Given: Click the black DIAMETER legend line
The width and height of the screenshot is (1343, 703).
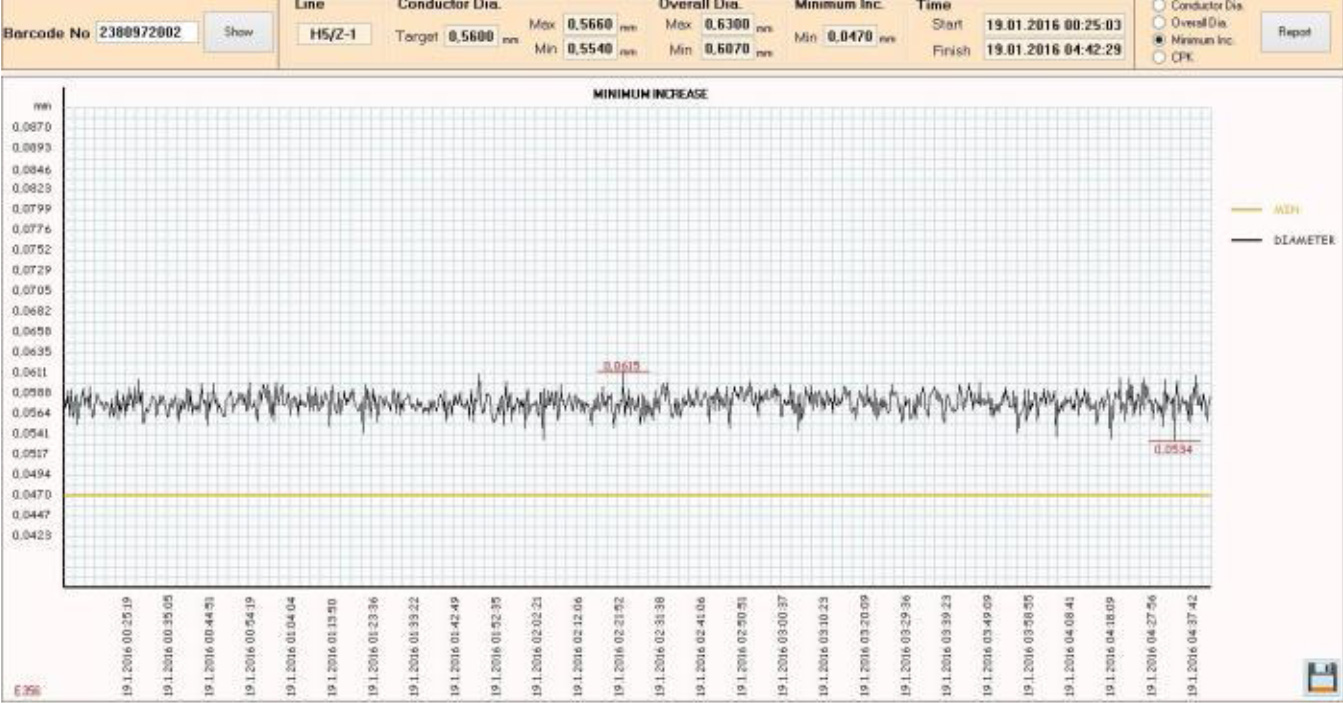Looking at the screenshot, I should click(1248, 241).
